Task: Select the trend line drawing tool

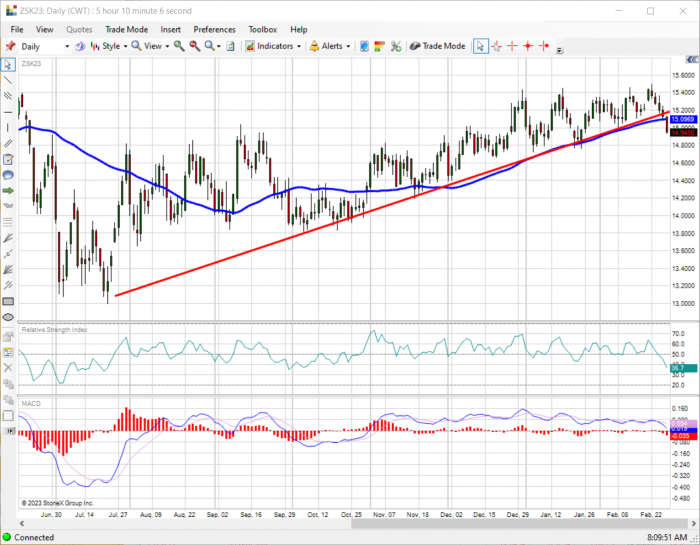Action: click(8, 80)
